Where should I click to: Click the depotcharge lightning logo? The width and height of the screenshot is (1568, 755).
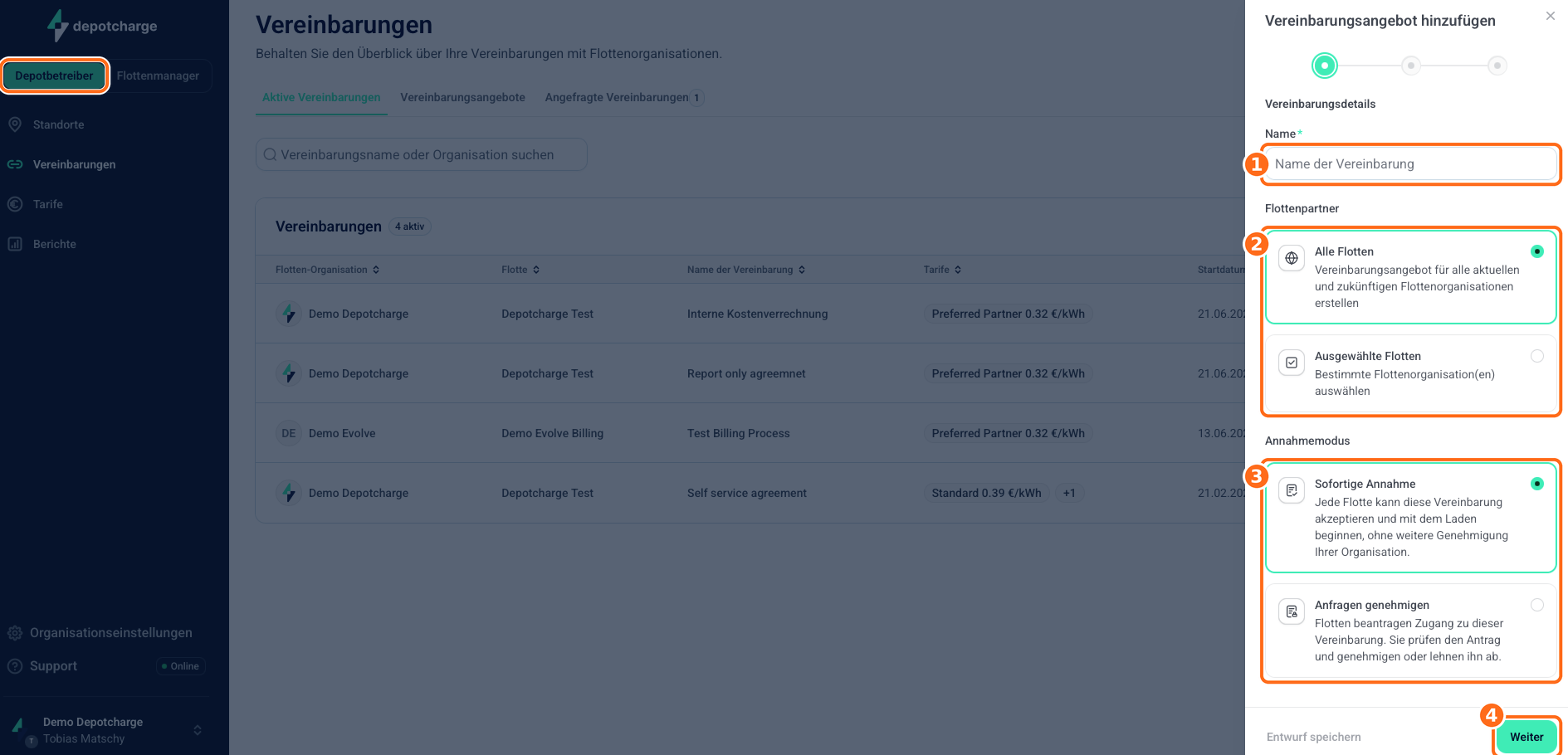57,26
